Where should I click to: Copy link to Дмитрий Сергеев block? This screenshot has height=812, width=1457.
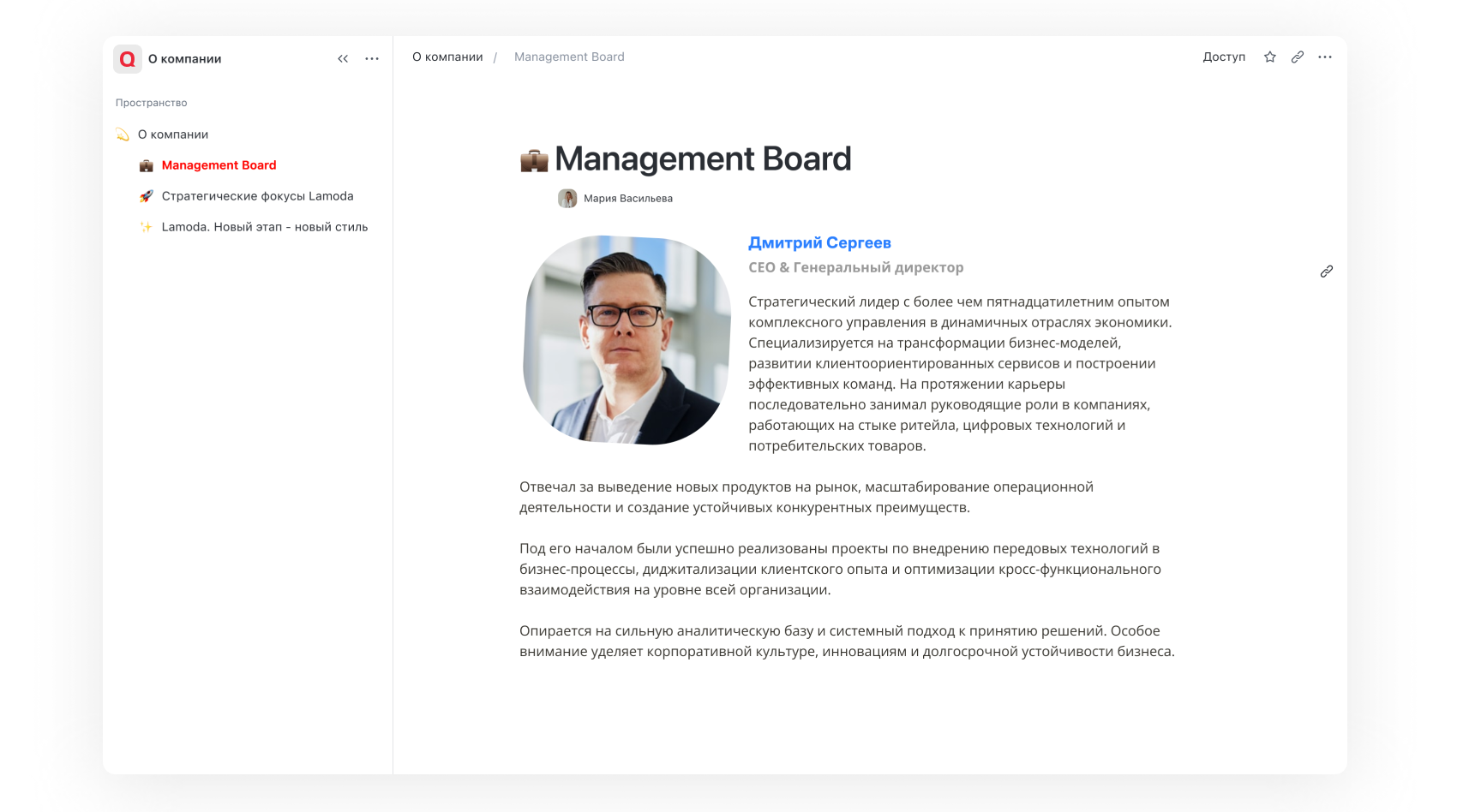coord(1327,272)
